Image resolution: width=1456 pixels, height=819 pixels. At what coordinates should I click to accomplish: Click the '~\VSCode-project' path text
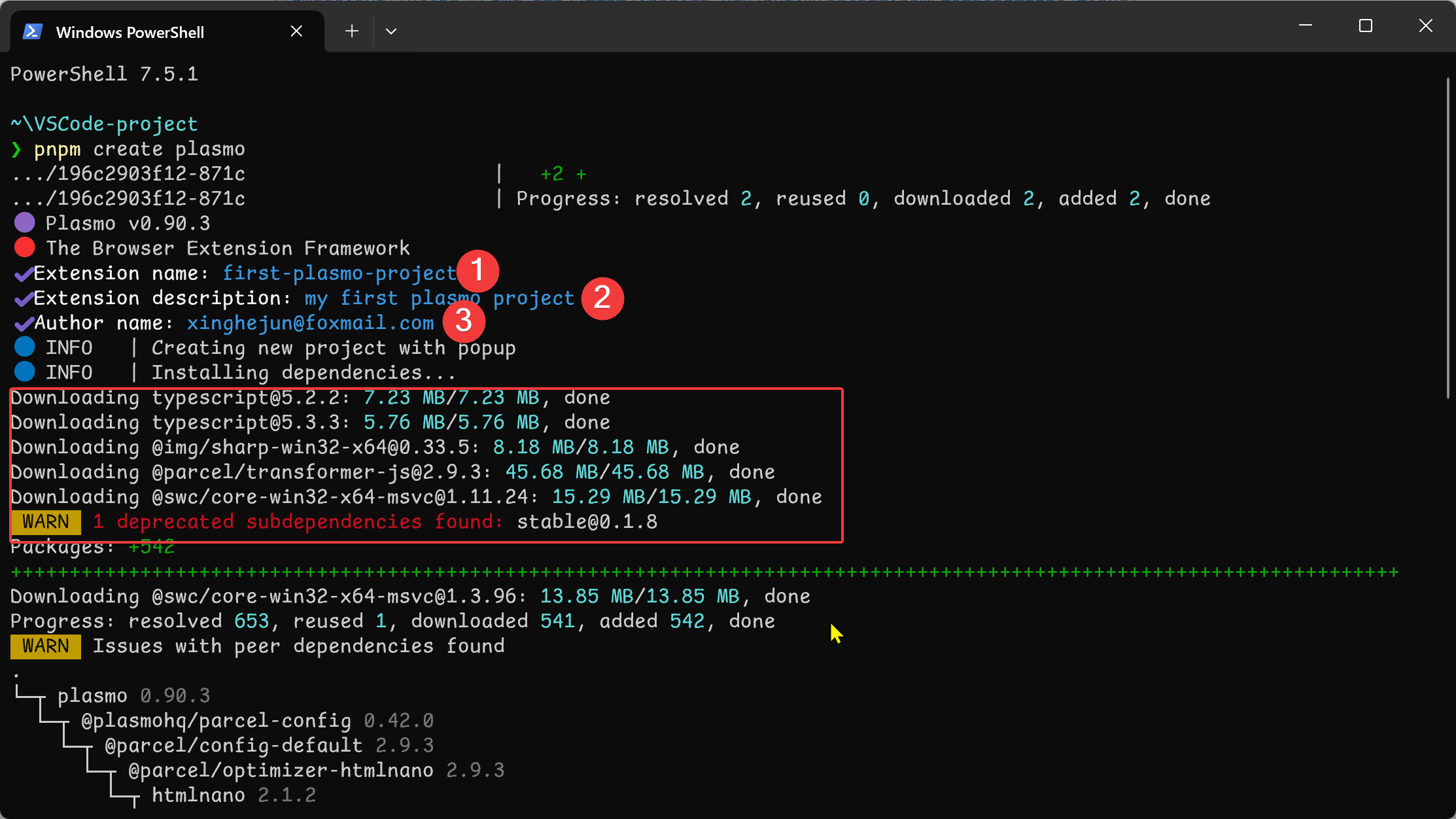(105, 124)
